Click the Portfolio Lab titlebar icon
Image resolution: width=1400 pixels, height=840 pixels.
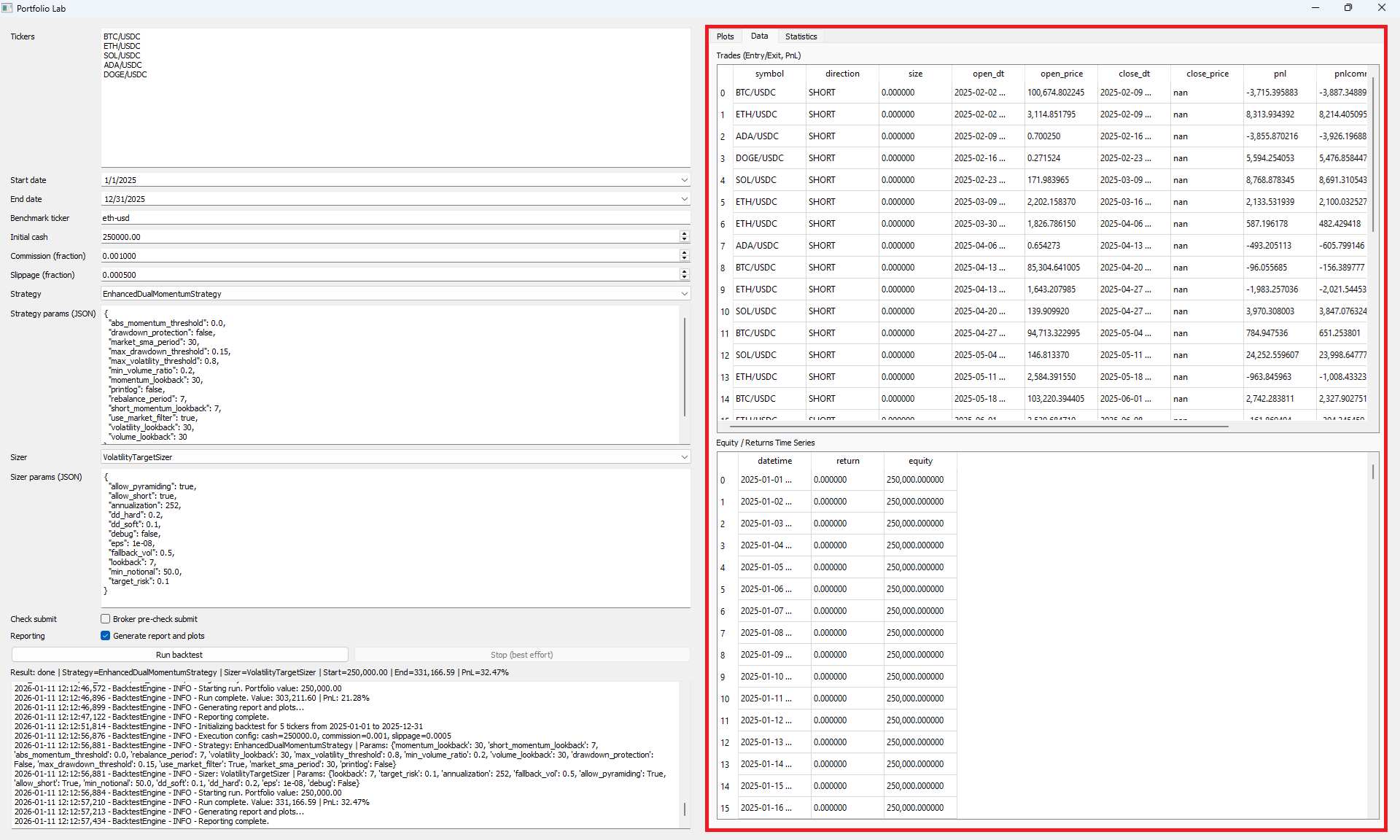pos(7,8)
